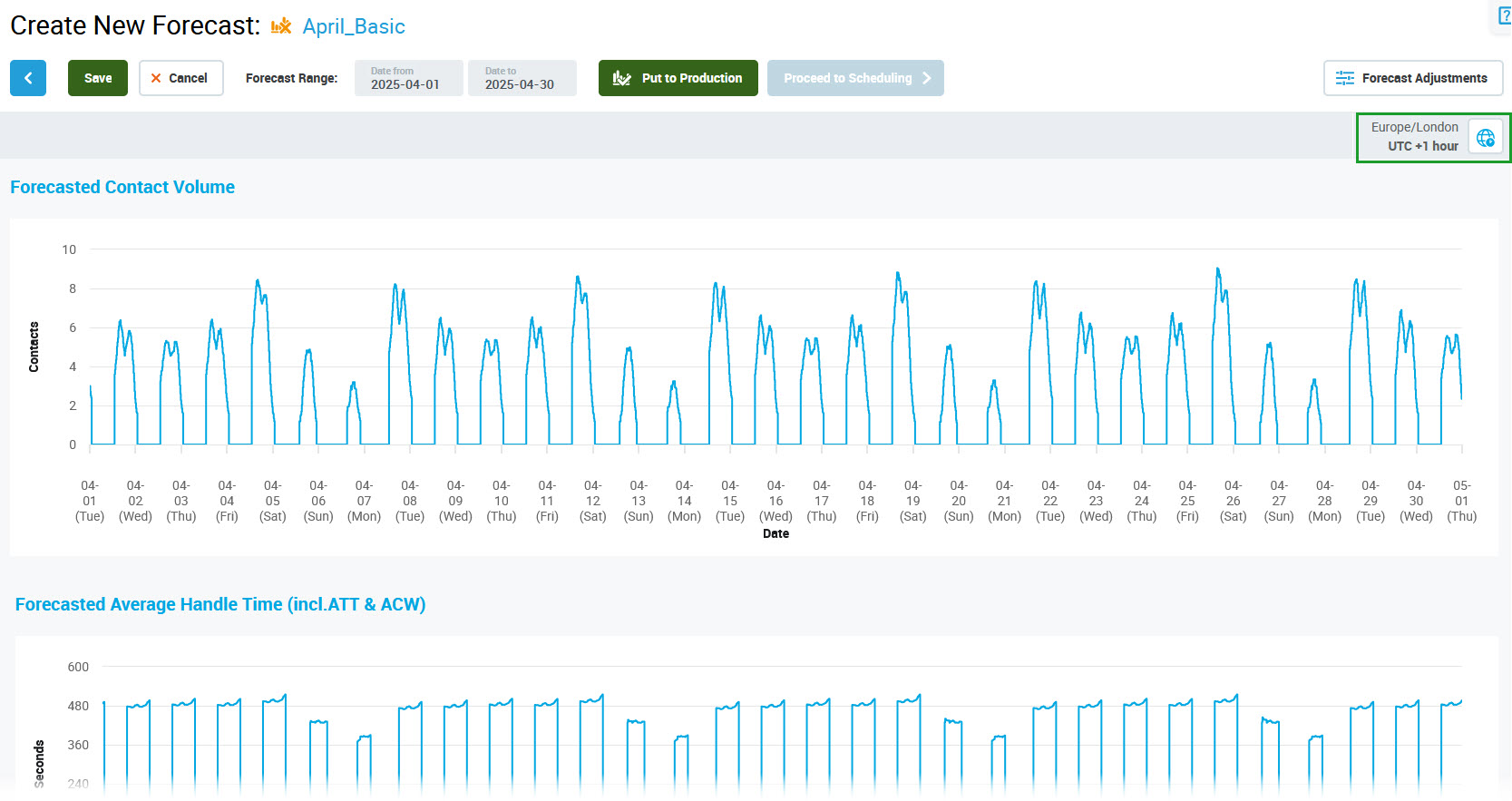
Task: Save the forecast
Action: pos(98,78)
